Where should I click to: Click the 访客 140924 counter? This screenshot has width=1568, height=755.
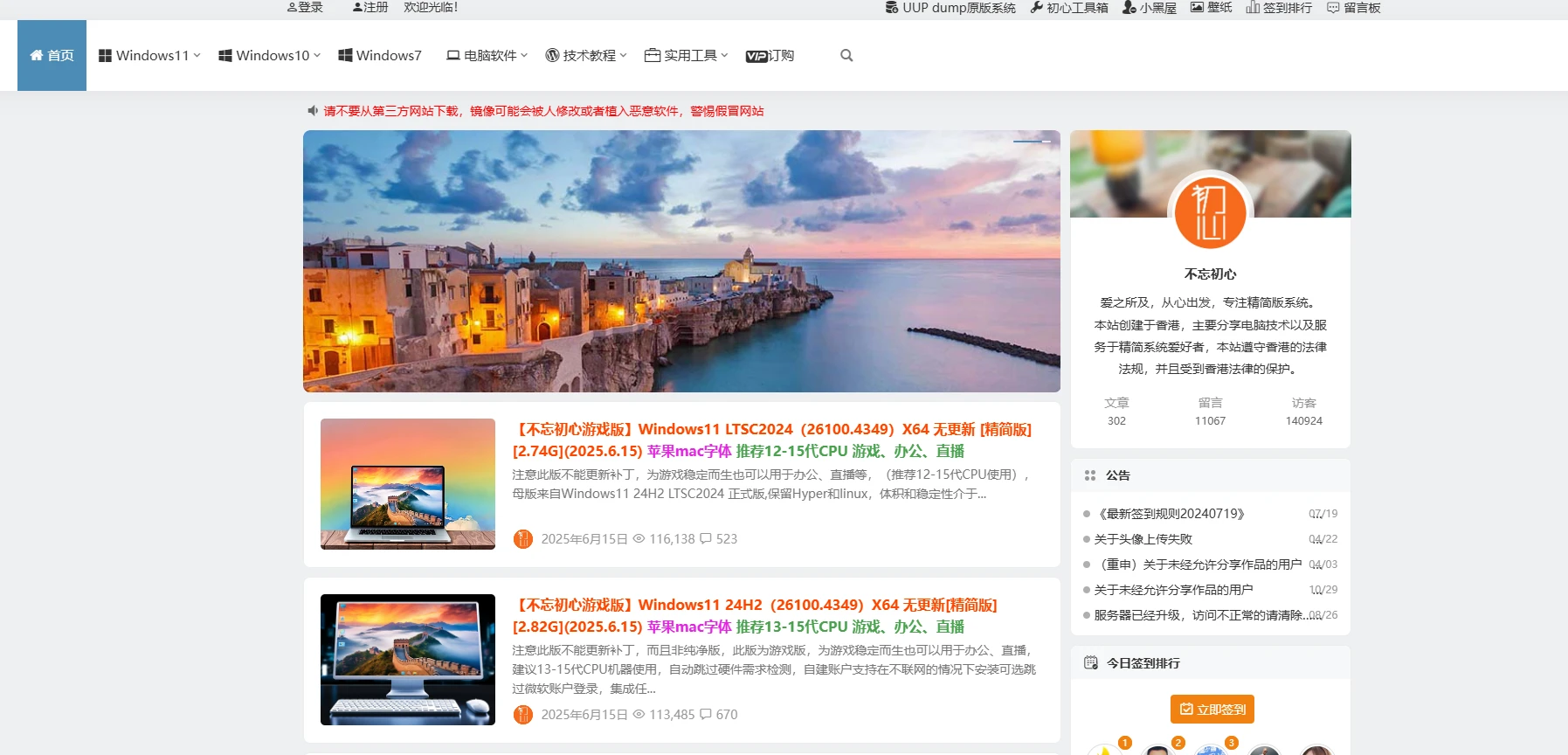[1303, 412]
